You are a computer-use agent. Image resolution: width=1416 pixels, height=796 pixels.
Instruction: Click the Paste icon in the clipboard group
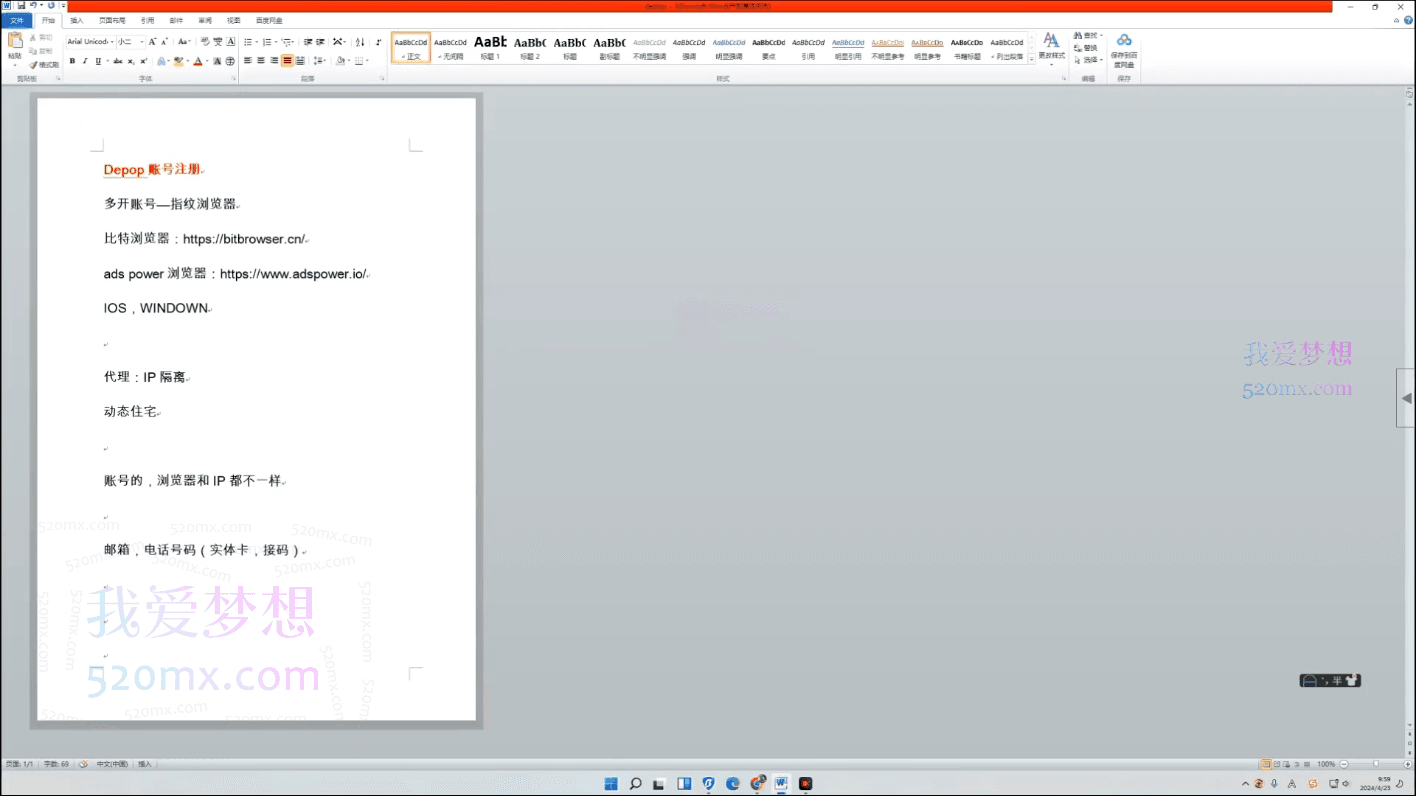15,41
